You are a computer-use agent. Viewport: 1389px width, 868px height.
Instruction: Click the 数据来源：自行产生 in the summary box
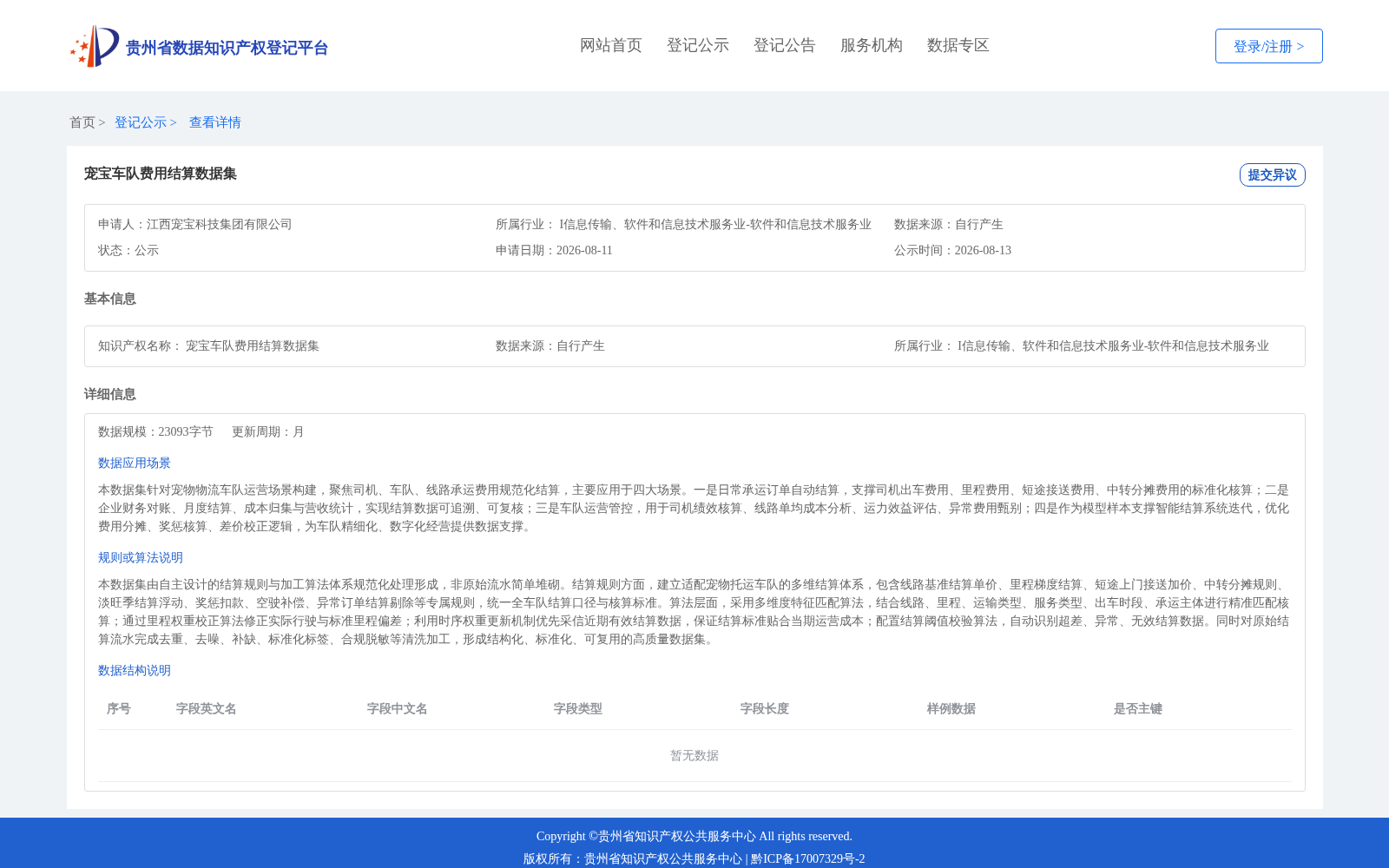pos(949,224)
